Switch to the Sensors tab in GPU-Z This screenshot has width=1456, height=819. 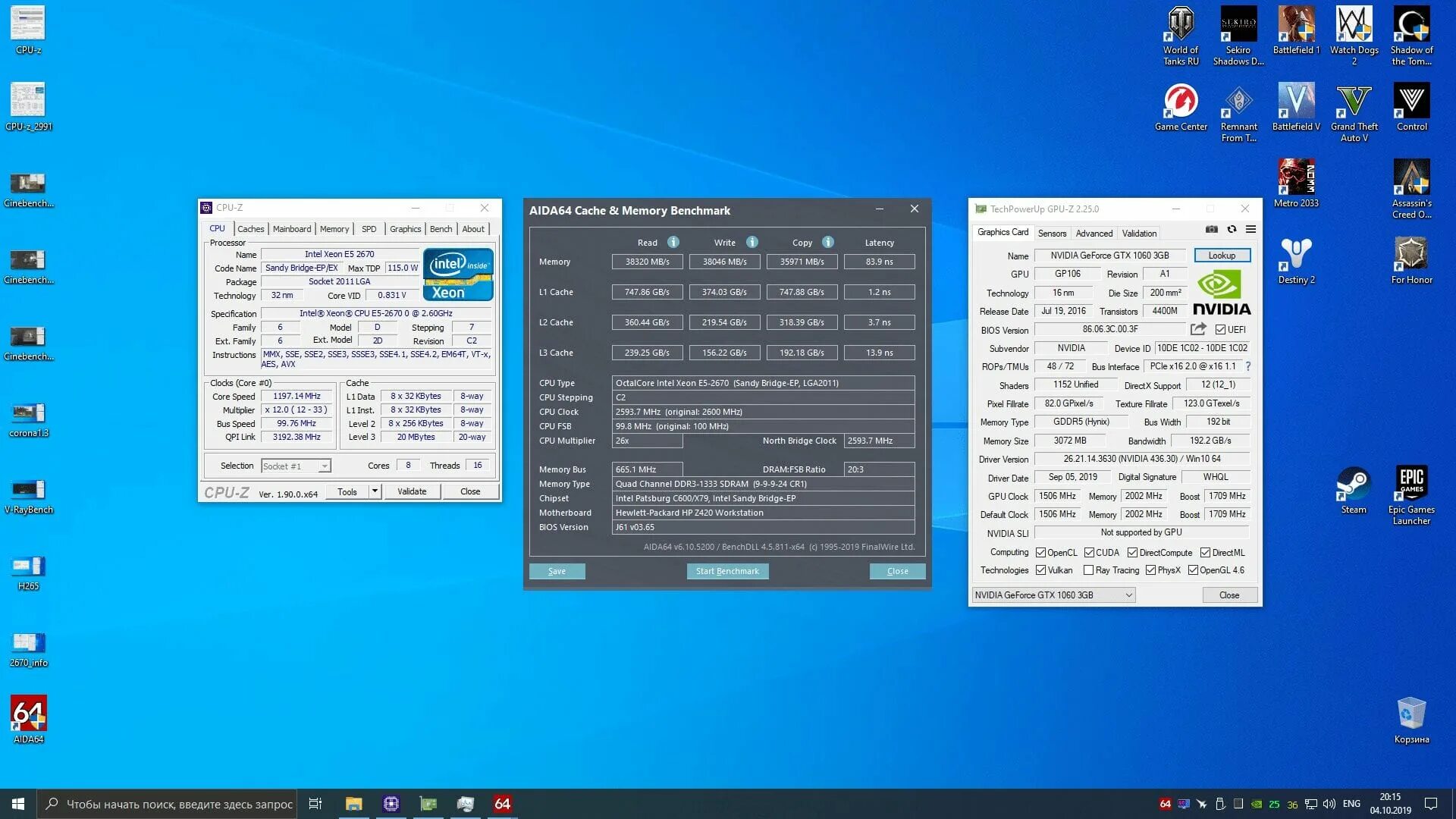coord(1051,234)
